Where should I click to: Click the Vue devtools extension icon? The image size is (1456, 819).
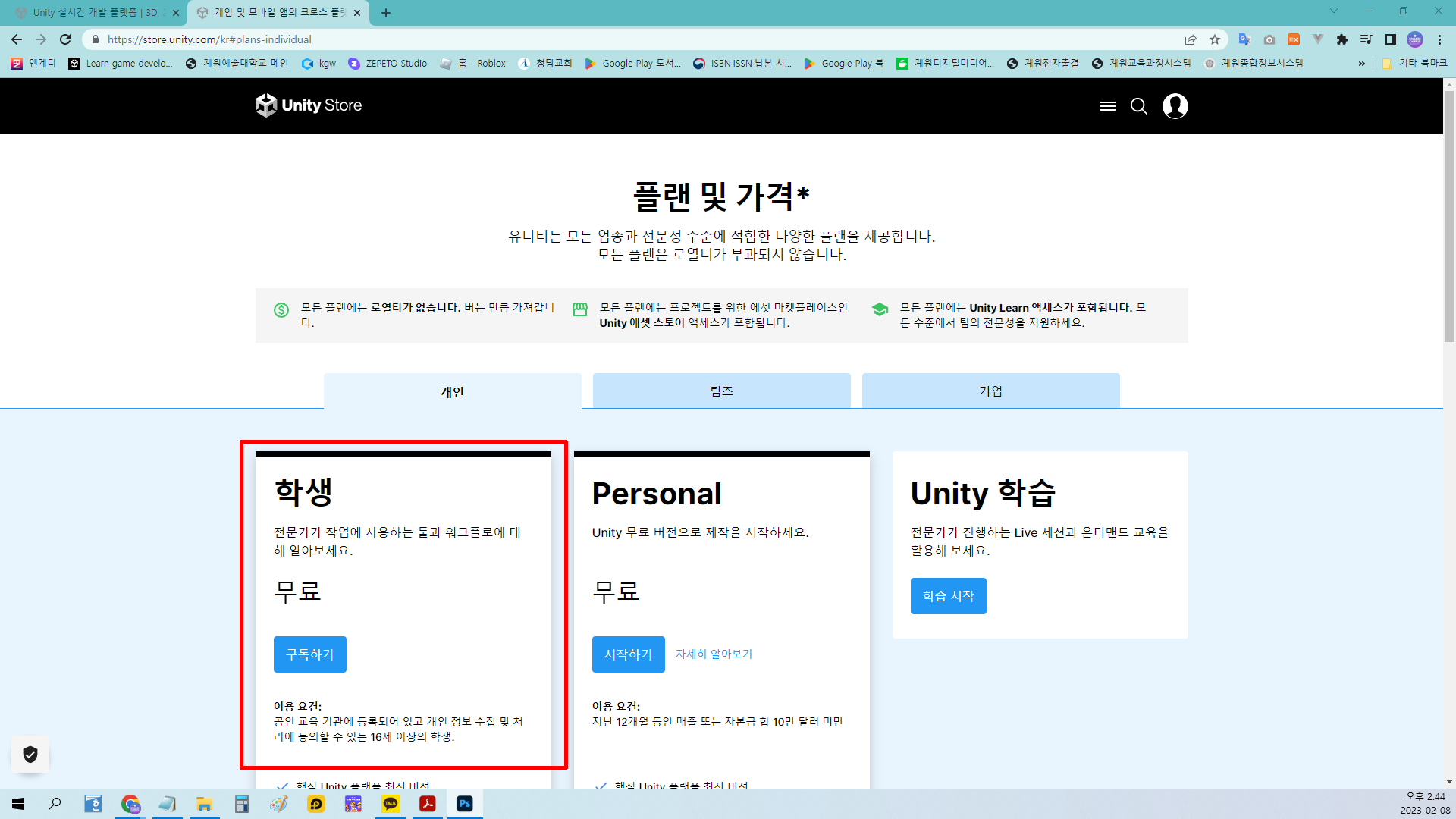pos(1318,39)
